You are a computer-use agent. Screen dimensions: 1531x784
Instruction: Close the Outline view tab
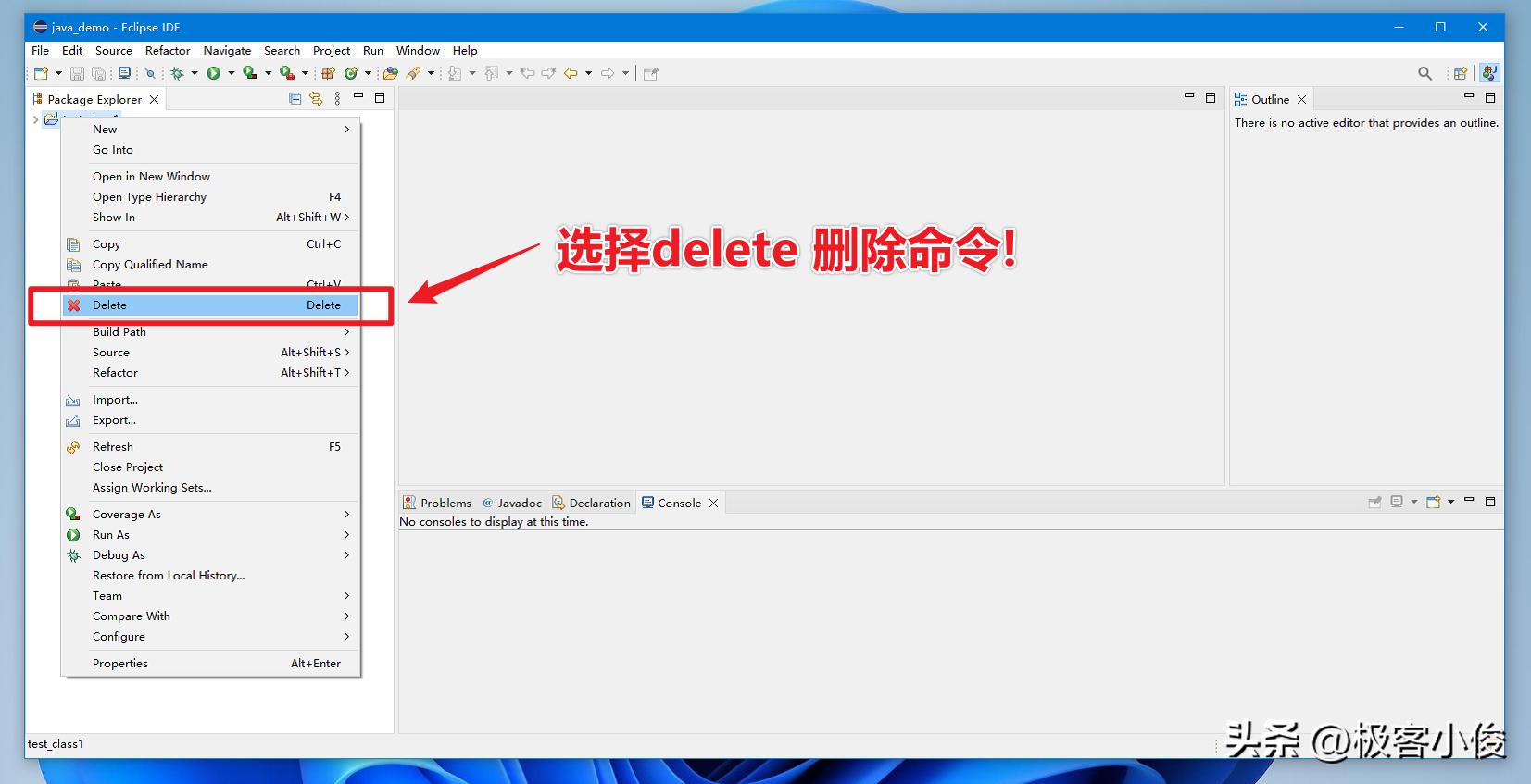pos(1301,99)
